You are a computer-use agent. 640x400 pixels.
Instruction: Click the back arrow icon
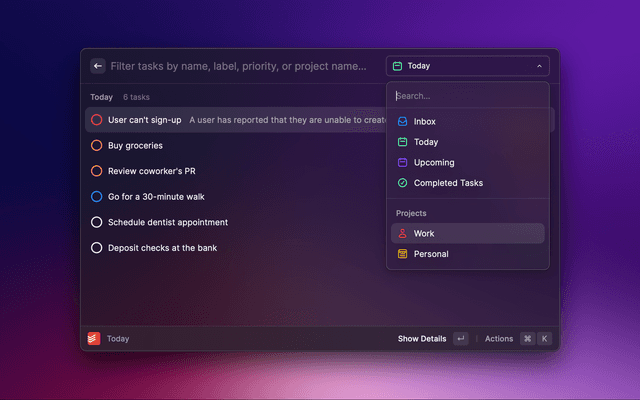coord(98,66)
